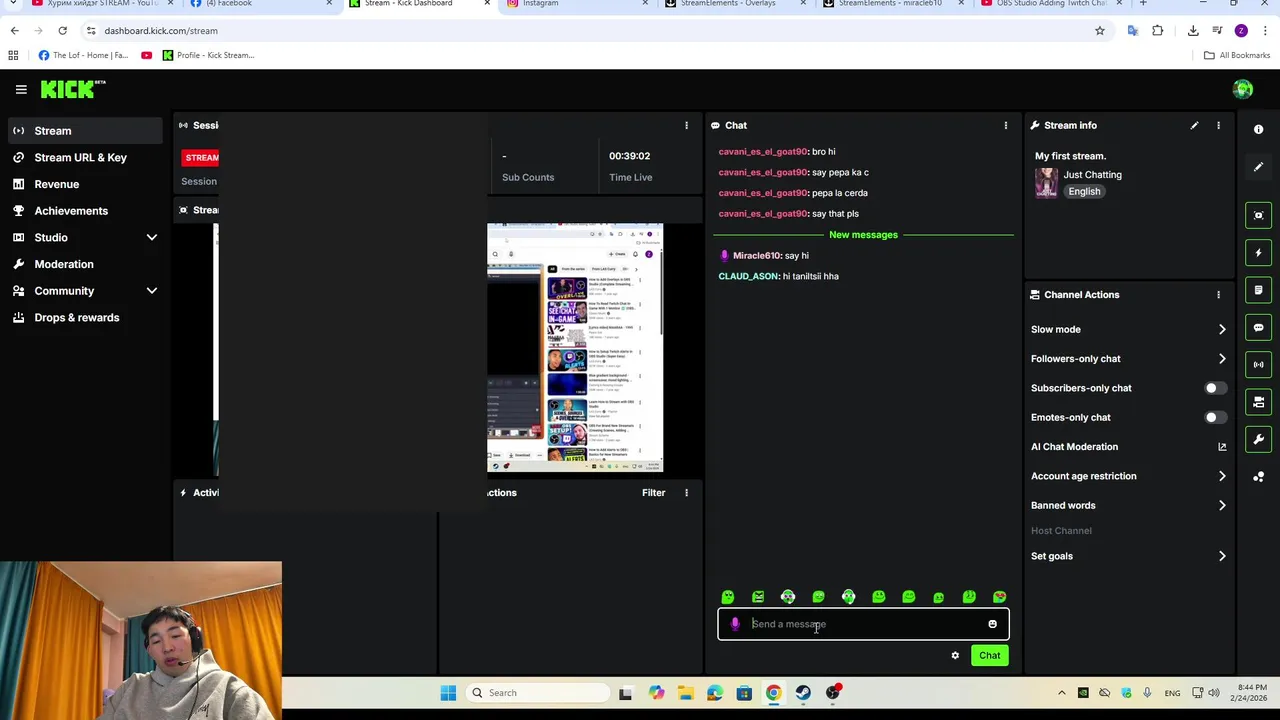Click Steam icon in taskbar
The image size is (1280, 720).
click(x=803, y=693)
